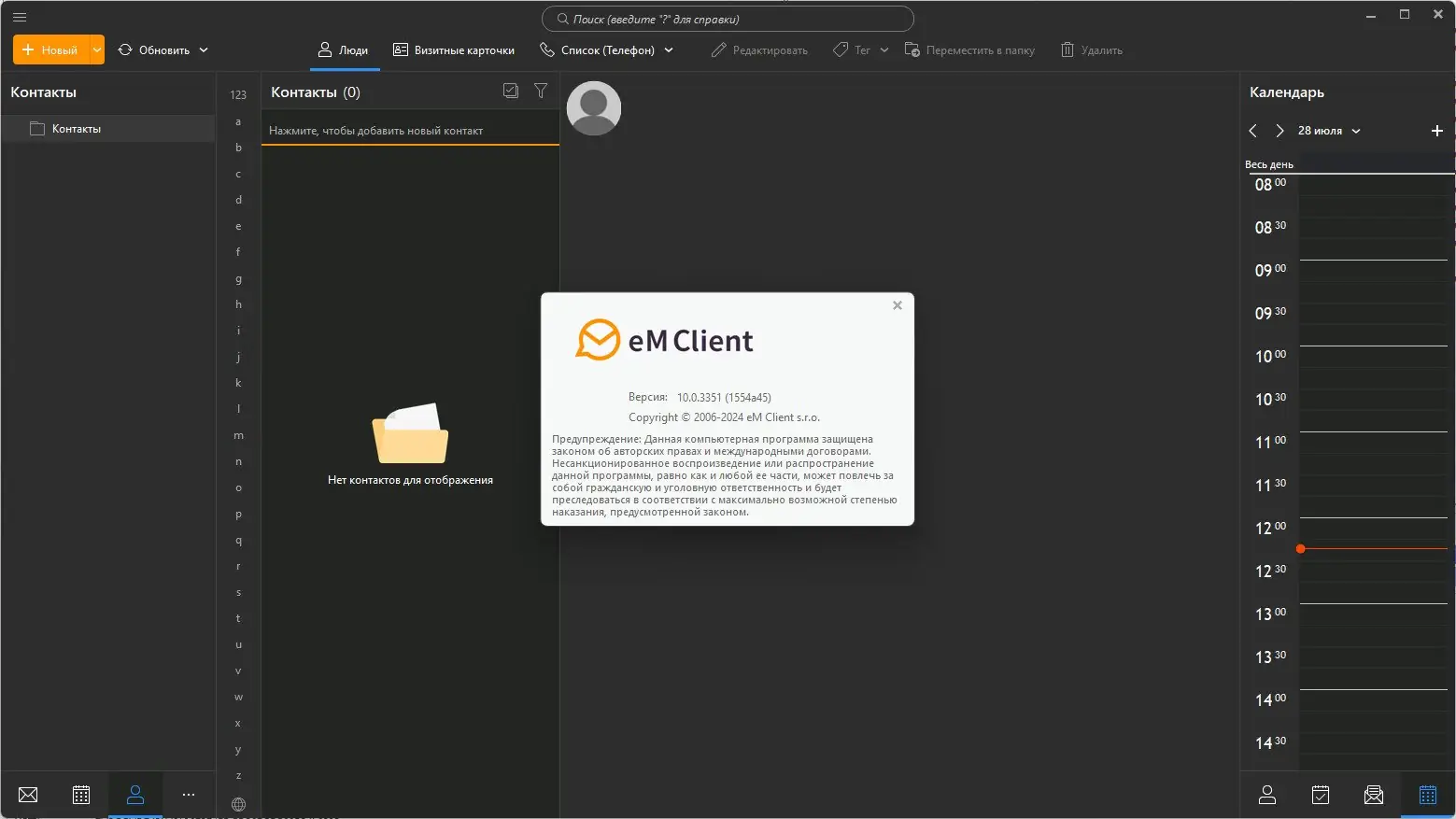Open the hamburger main menu
The height and width of the screenshot is (819, 1456).
pyautogui.click(x=19, y=17)
